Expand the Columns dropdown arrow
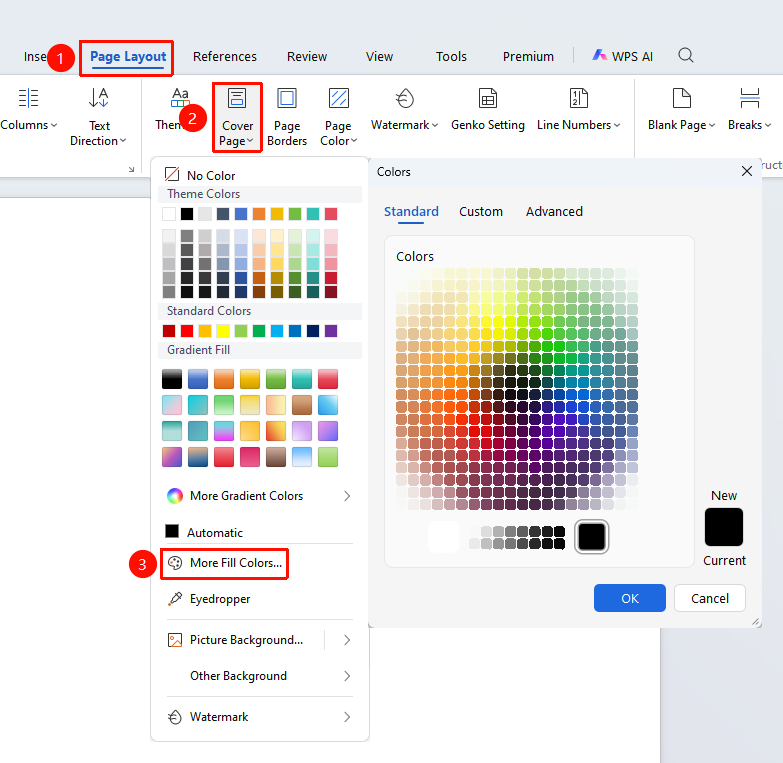 pyautogui.click(x=54, y=125)
